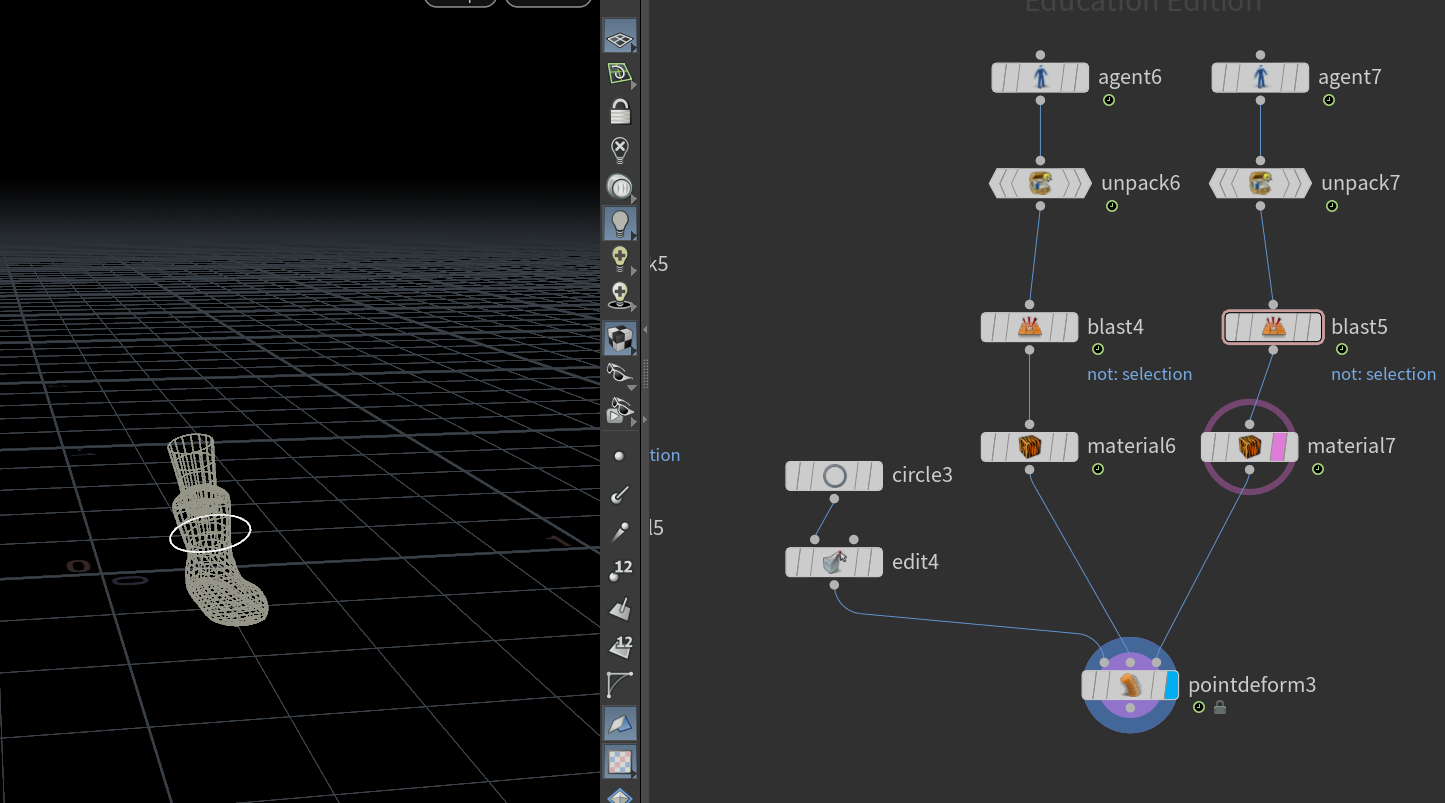Open the display options glasses icon
The image size is (1445, 803).
[x=620, y=374]
